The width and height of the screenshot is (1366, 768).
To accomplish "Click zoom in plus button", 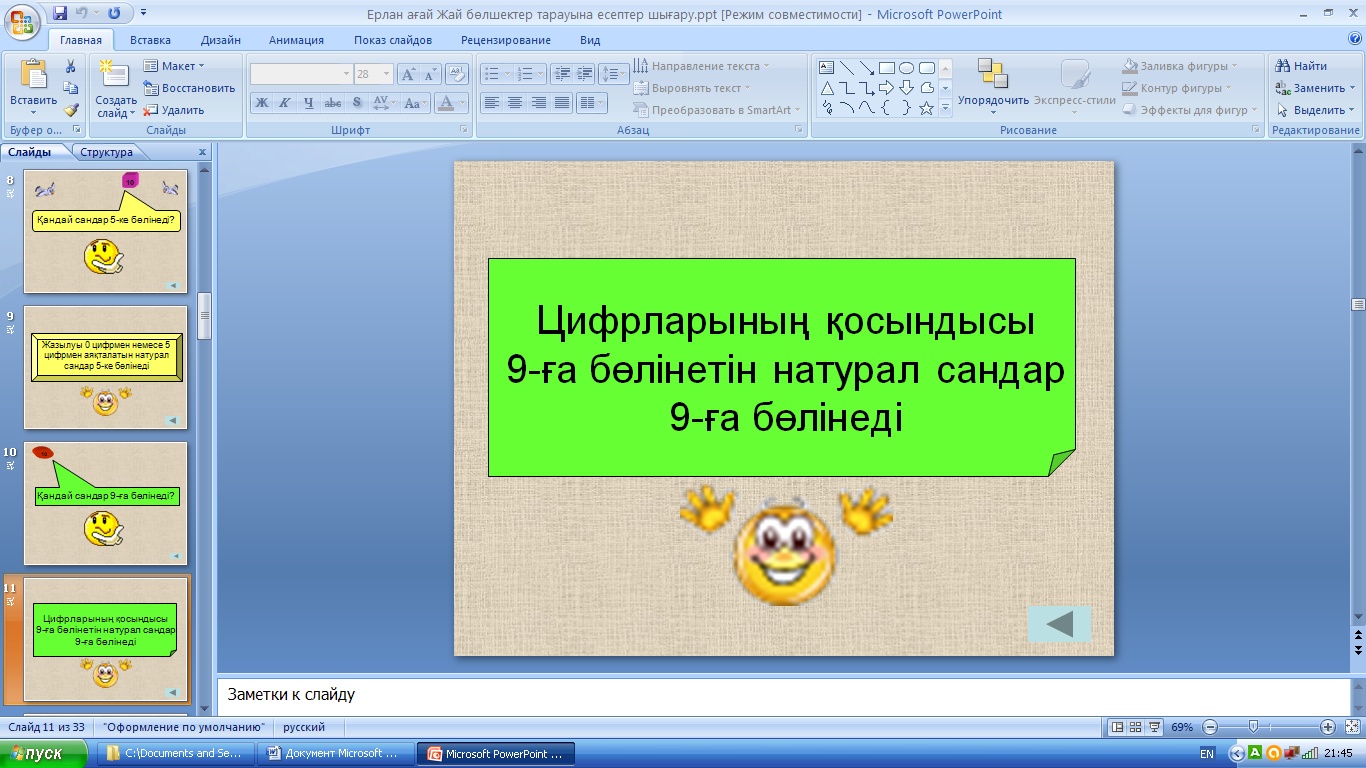I will (x=1328, y=727).
